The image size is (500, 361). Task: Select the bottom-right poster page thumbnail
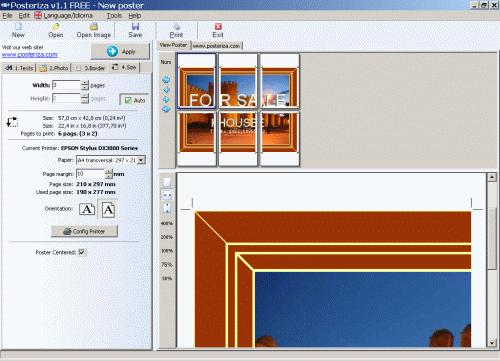point(280,139)
